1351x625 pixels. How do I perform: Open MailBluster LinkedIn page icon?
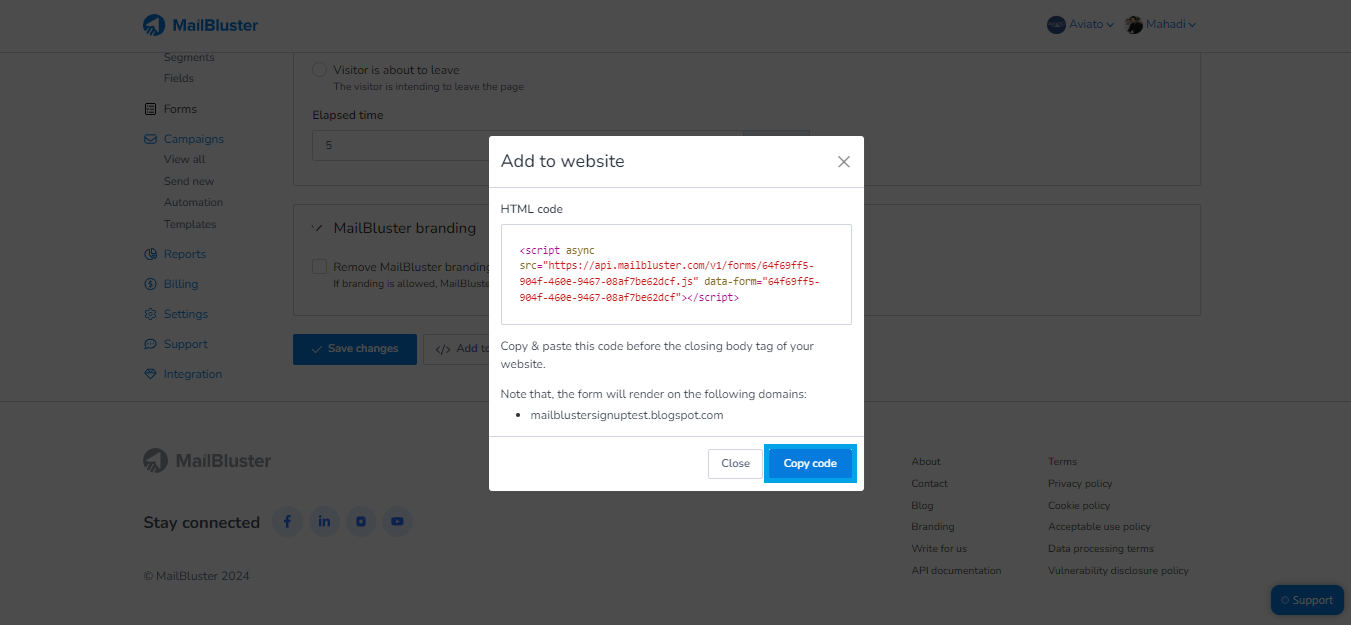coord(324,522)
